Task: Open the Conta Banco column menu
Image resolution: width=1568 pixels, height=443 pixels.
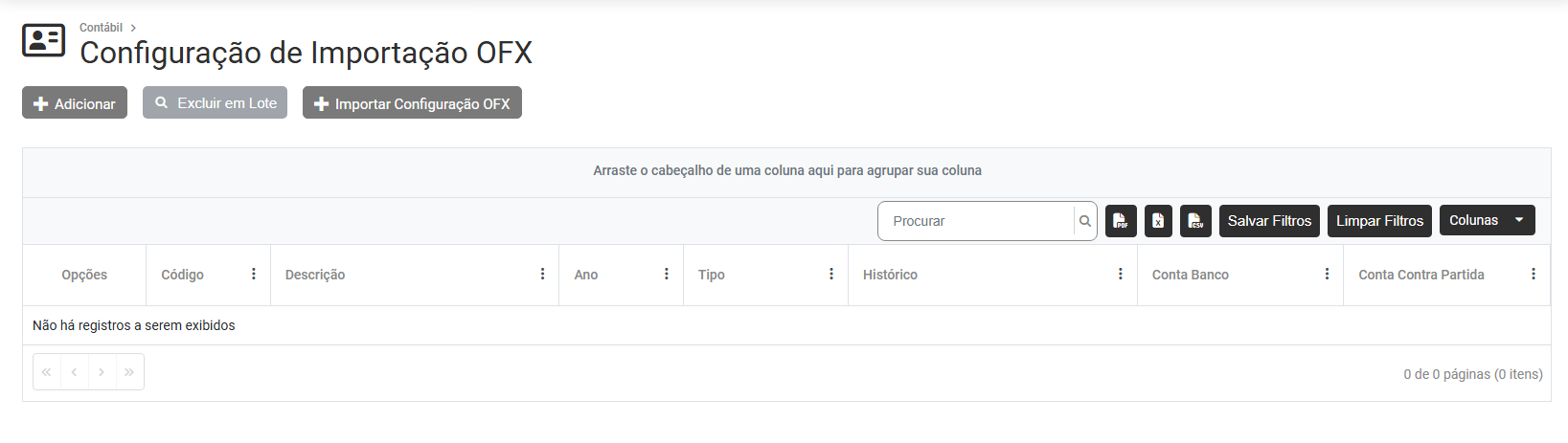Action: tap(1327, 275)
